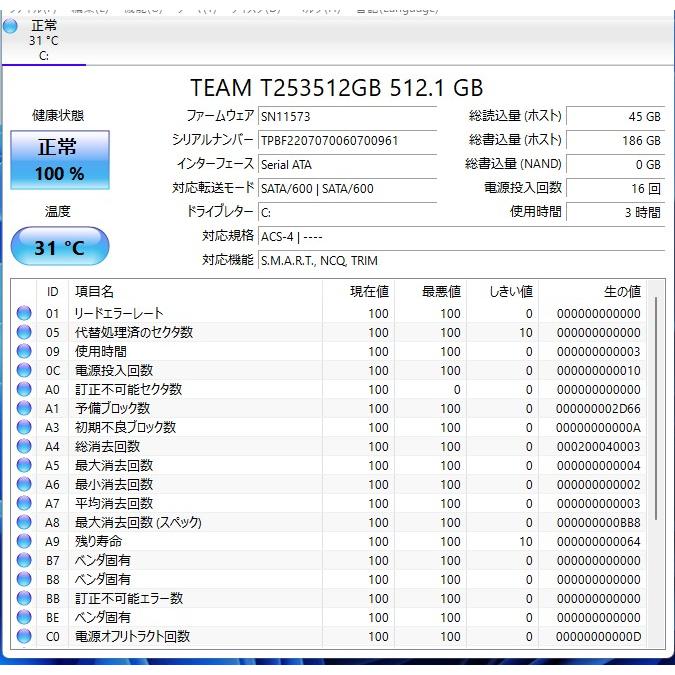Image resolution: width=675 pixels, height=675 pixels.
Task: Click the しきい値 column header
Action: click(502, 292)
